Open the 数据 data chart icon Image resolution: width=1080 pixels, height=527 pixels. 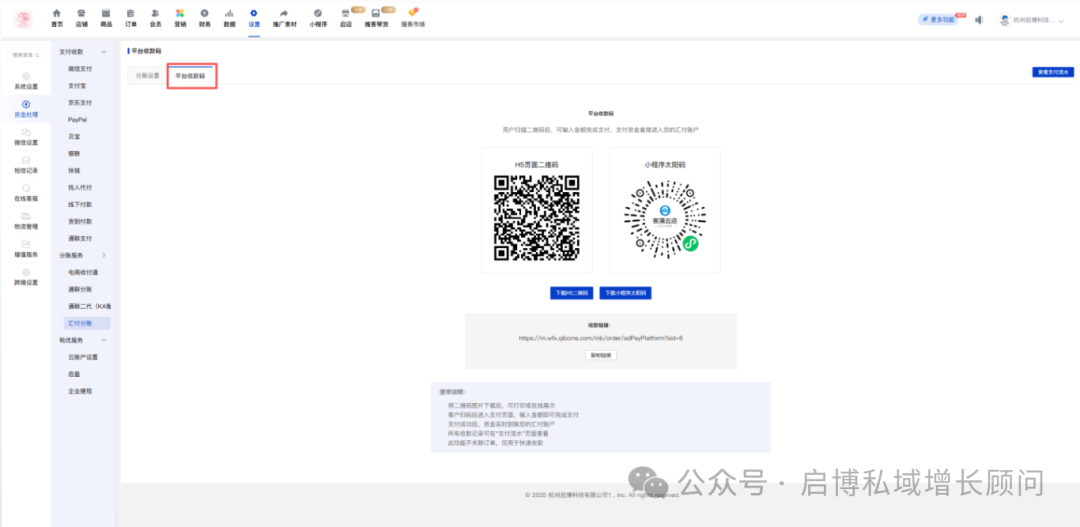229,16
